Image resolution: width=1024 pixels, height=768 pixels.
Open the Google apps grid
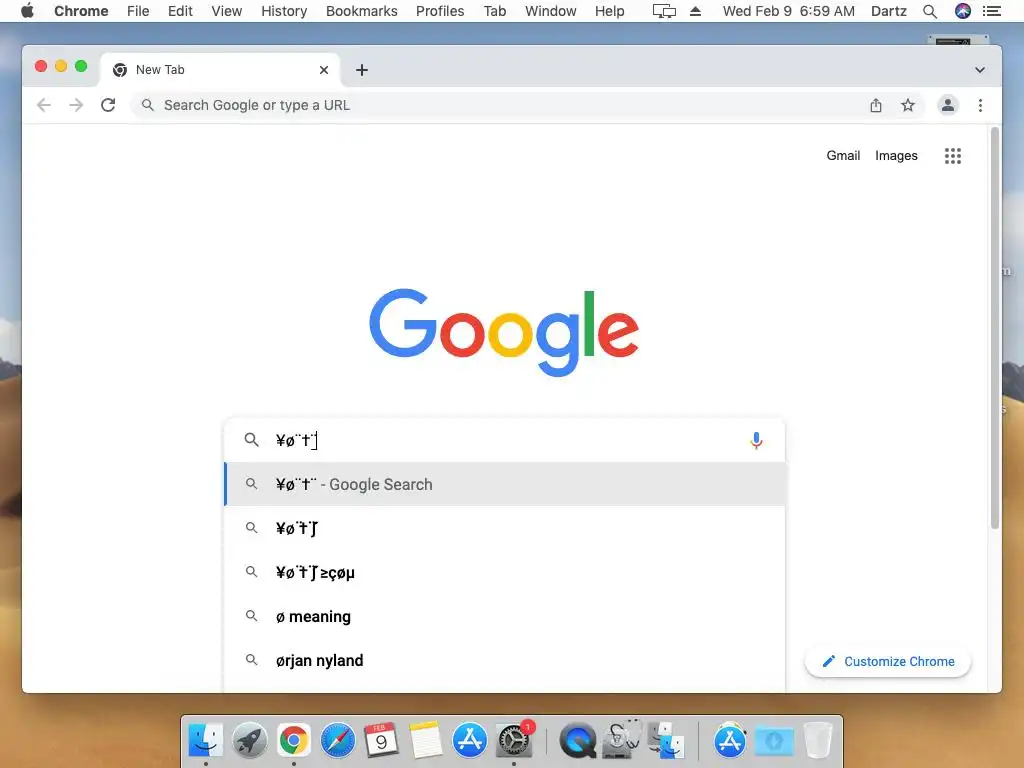(953, 155)
